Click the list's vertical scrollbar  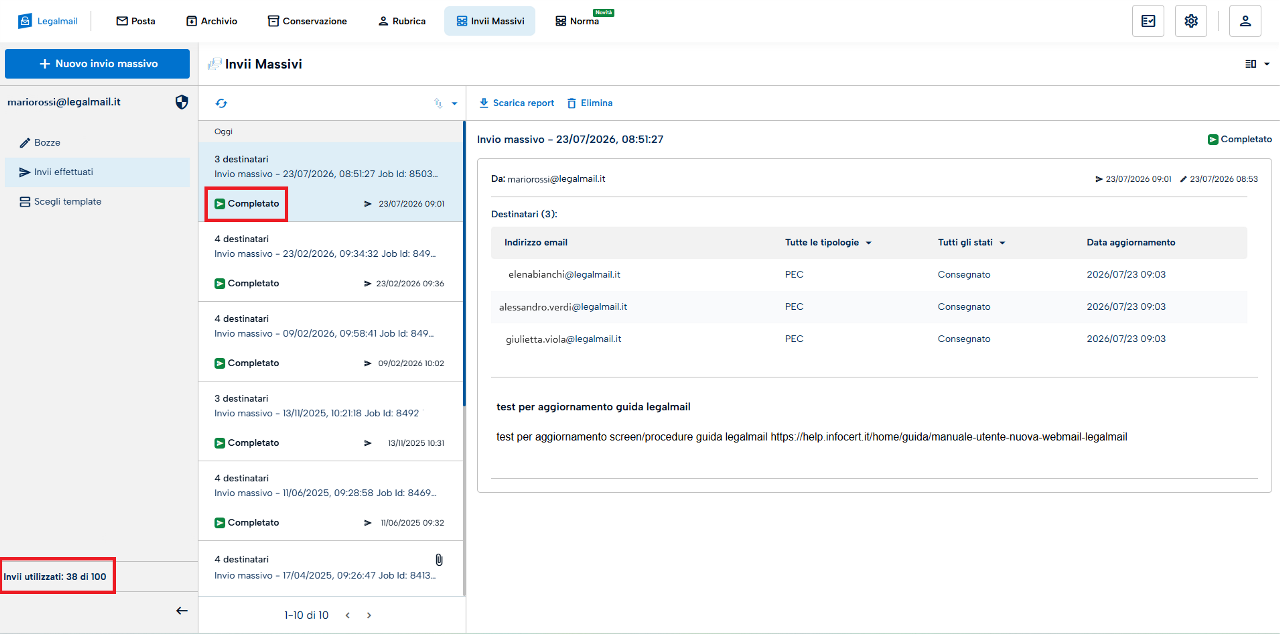click(464, 262)
